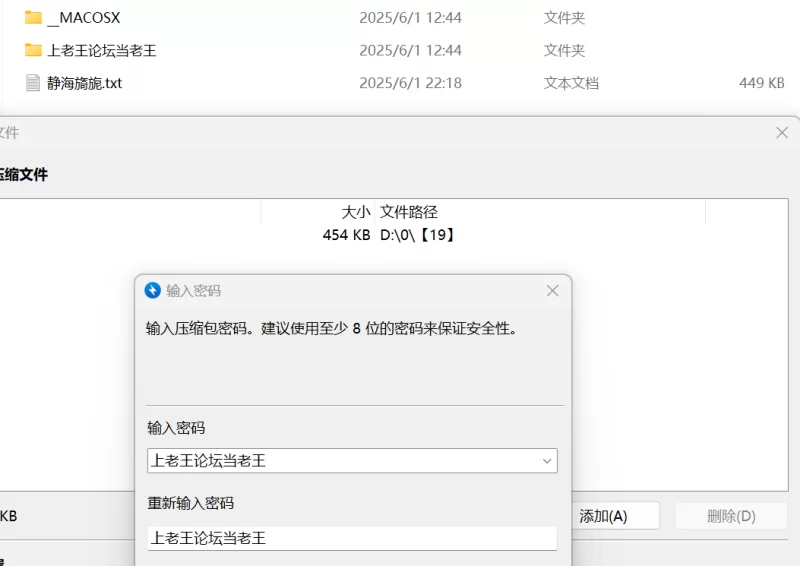Click the 文件夹 type cell of __MACOSX row
Viewport: 800px width, 566px height.
tap(564, 18)
